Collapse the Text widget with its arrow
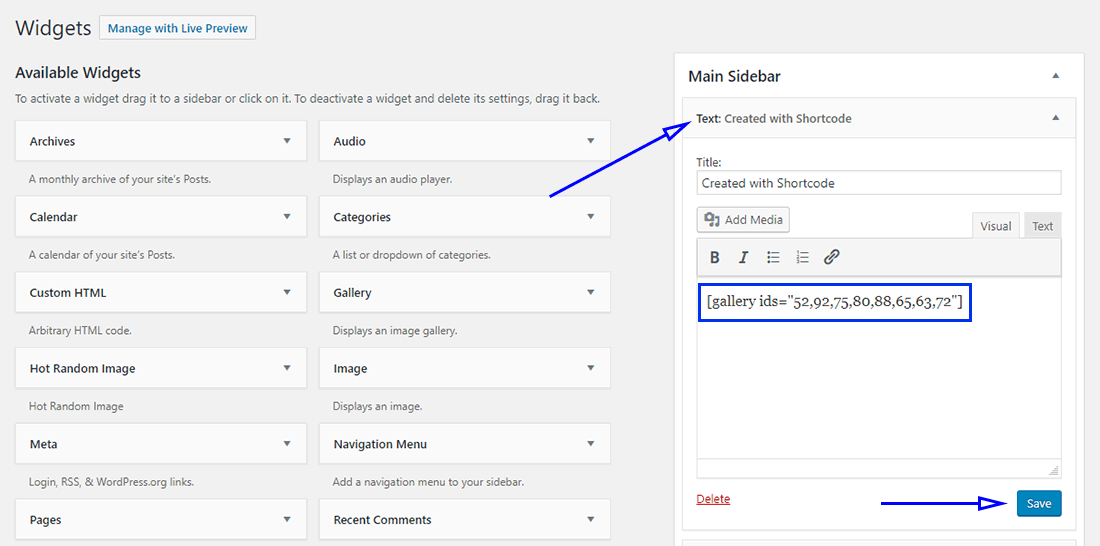 pyautogui.click(x=1055, y=118)
